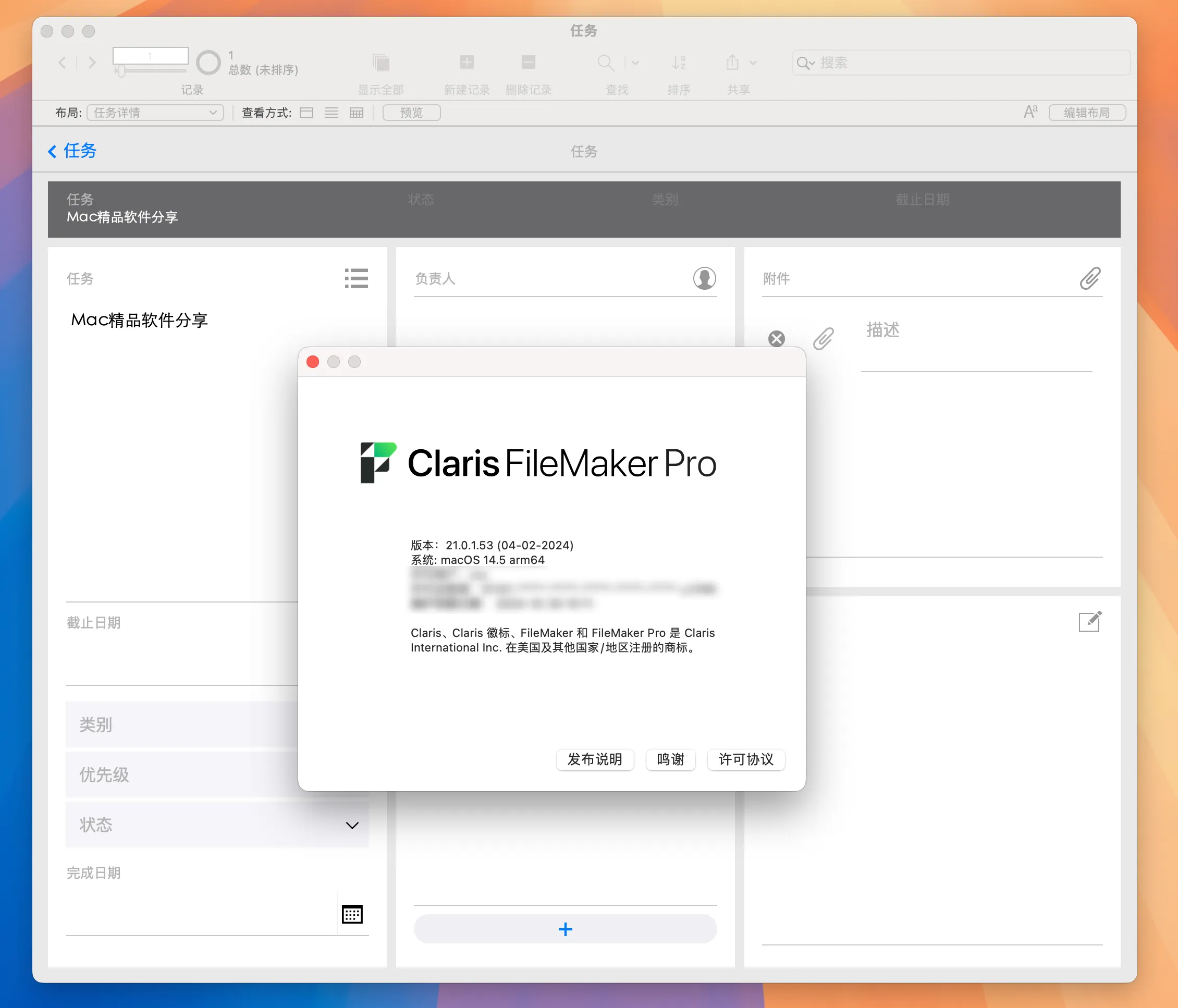Switch to form view

pos(306,113)
